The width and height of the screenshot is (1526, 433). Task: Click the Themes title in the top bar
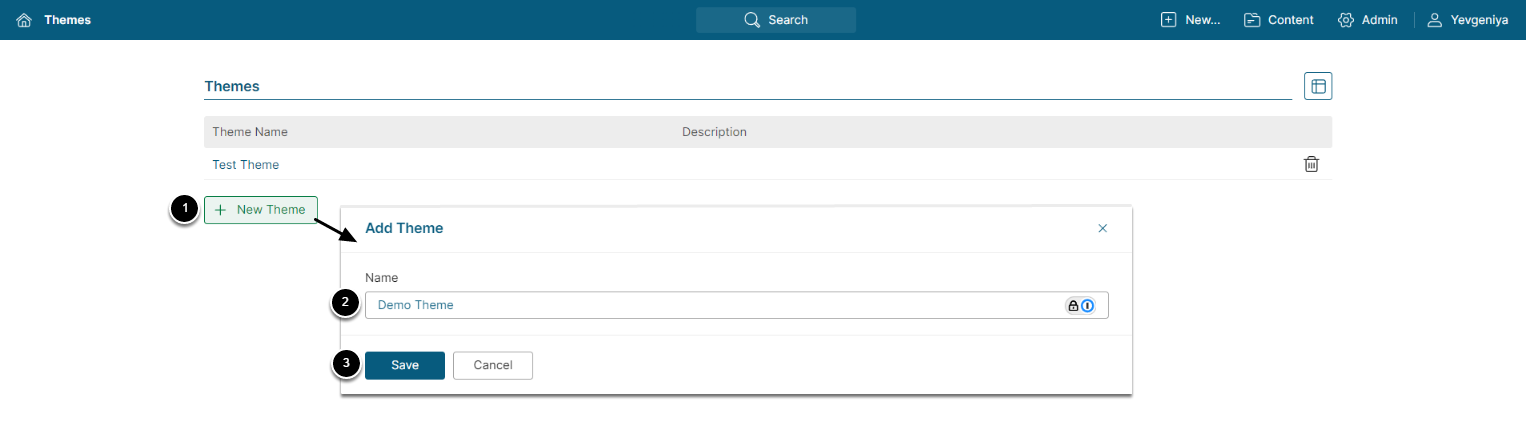pyautogui.click(x=67, y=20)
